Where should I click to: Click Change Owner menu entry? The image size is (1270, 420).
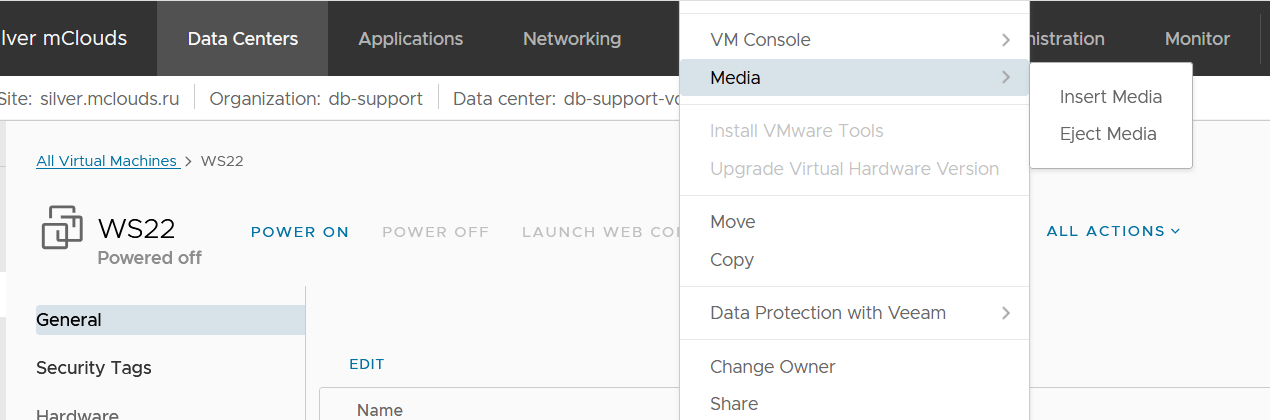[772, 367]
